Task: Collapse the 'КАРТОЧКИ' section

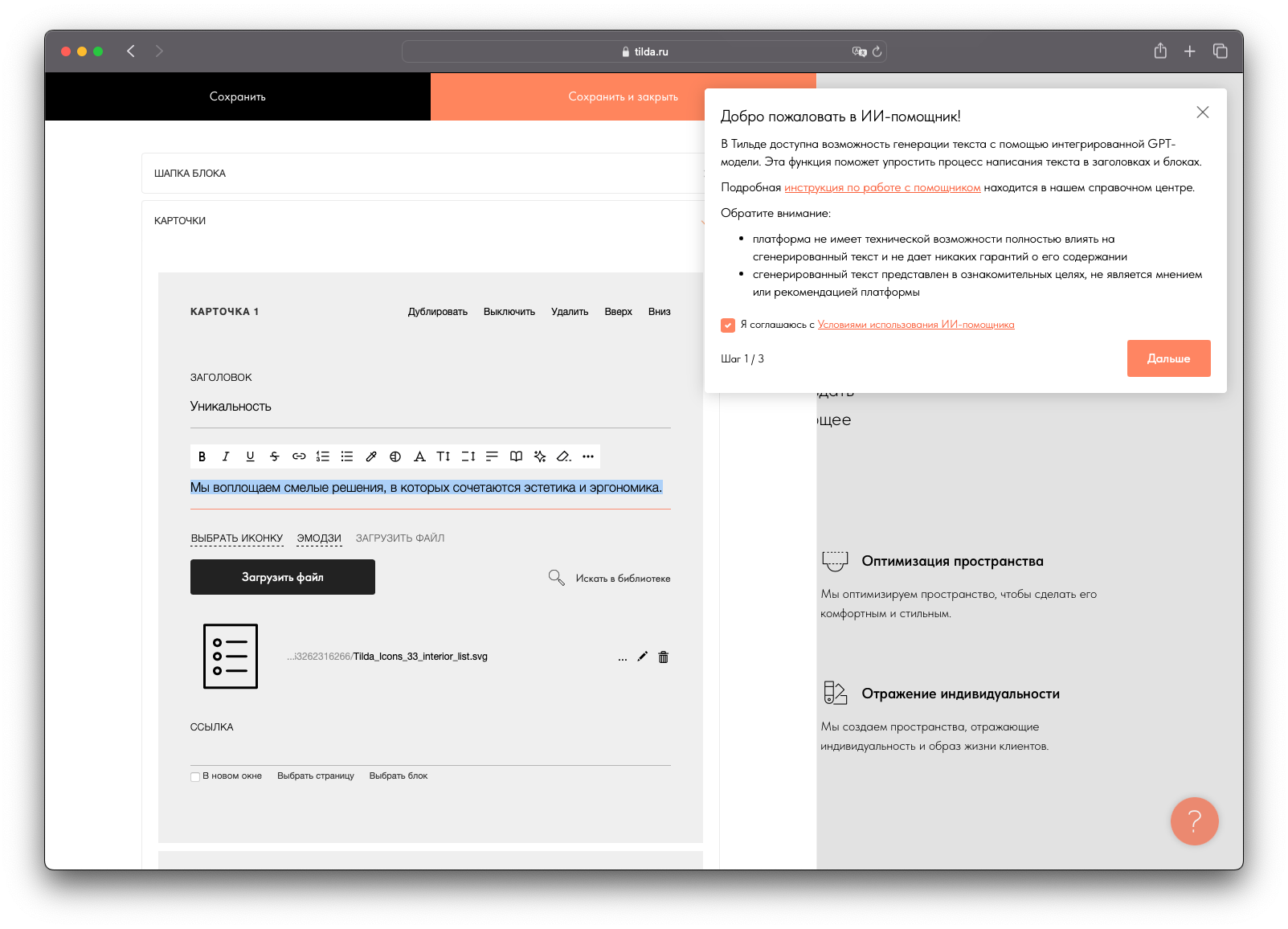Action: point(423,221)
